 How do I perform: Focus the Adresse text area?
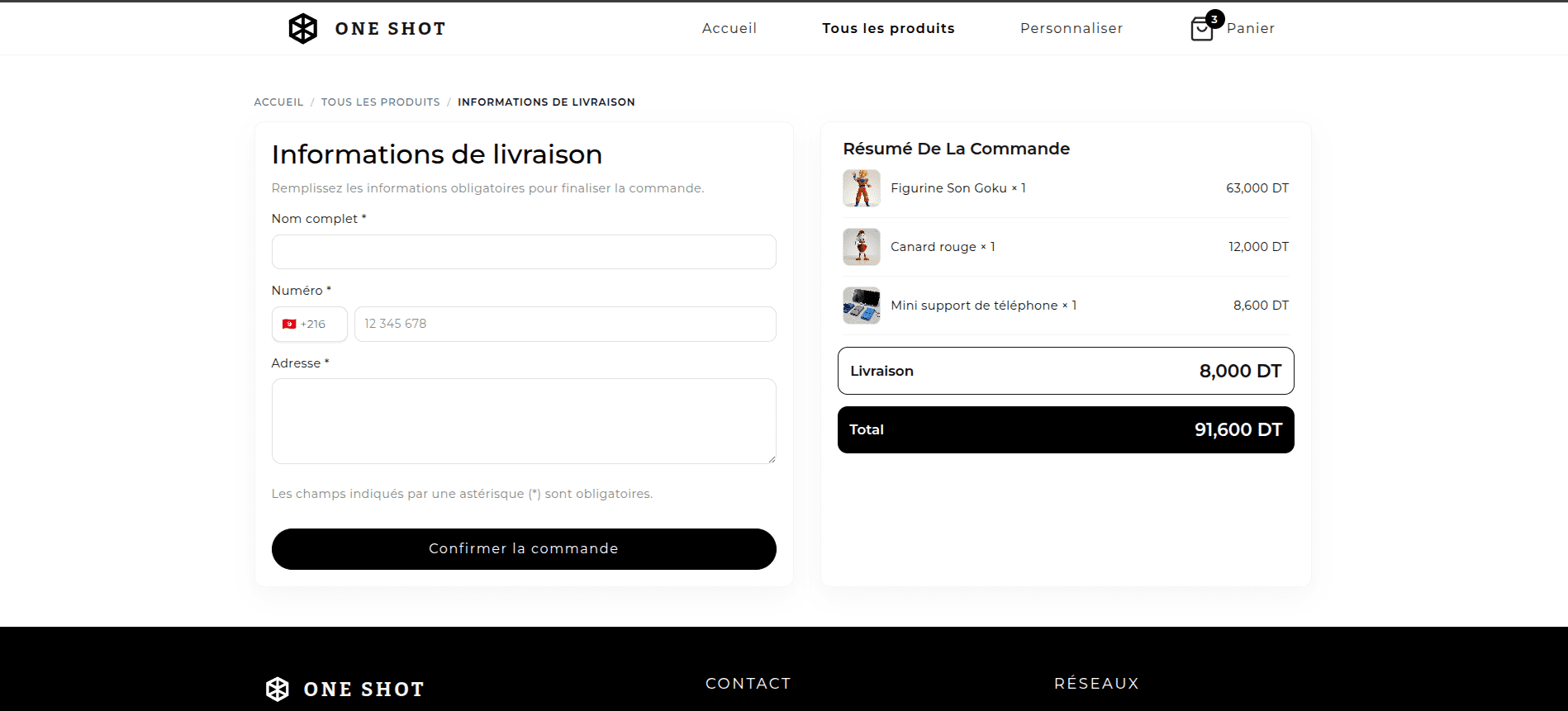coord(524,421)
